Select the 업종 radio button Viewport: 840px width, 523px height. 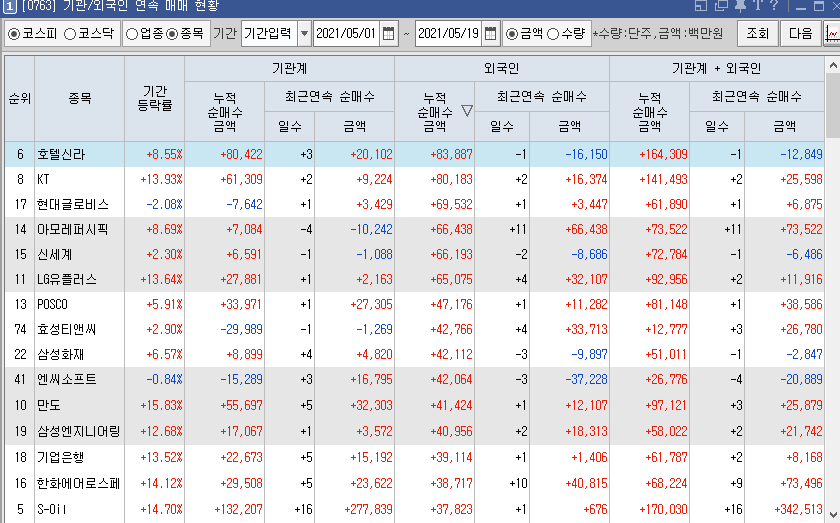tap(131, 34)
